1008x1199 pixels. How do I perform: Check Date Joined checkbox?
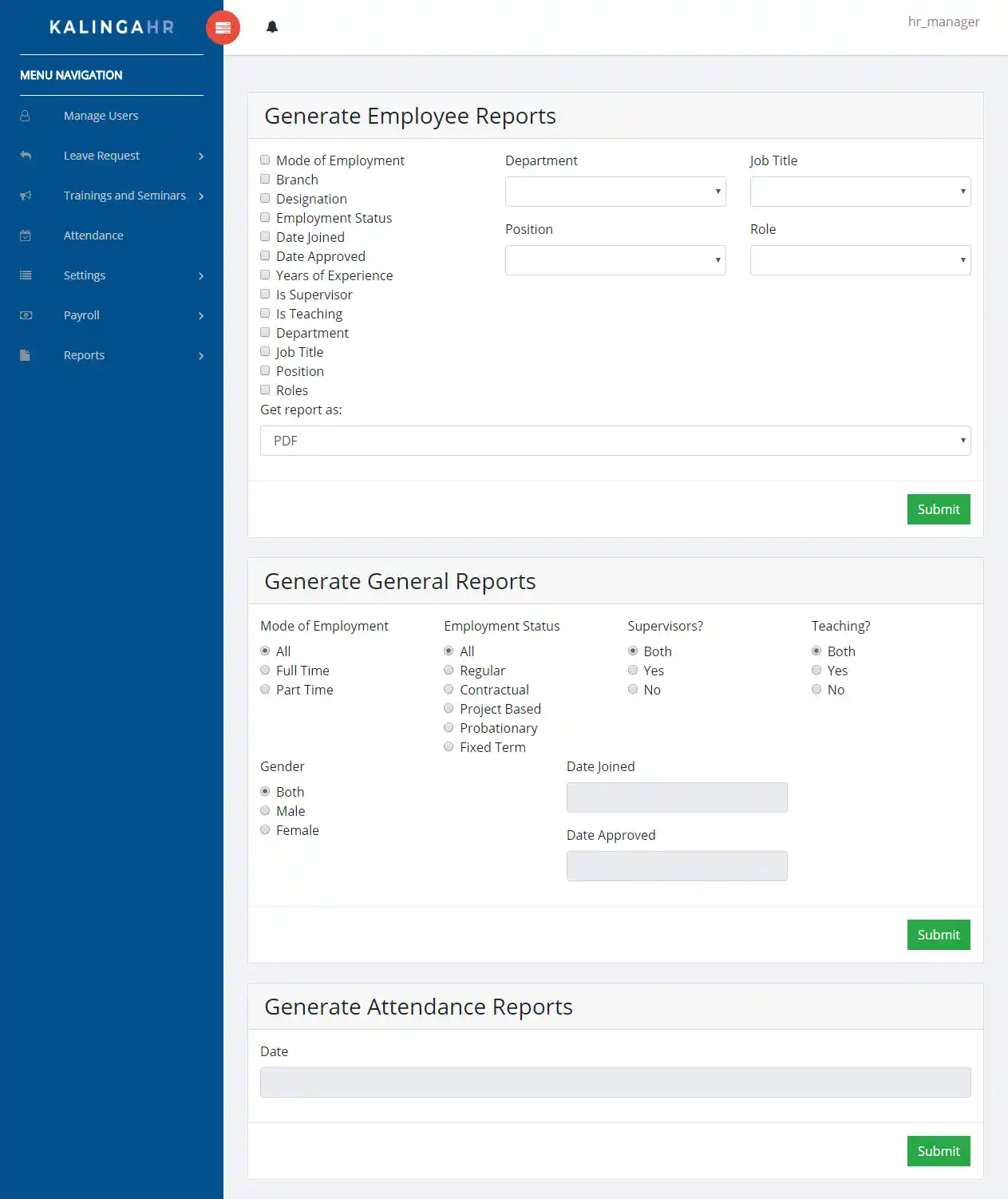(x=265, y=236)
